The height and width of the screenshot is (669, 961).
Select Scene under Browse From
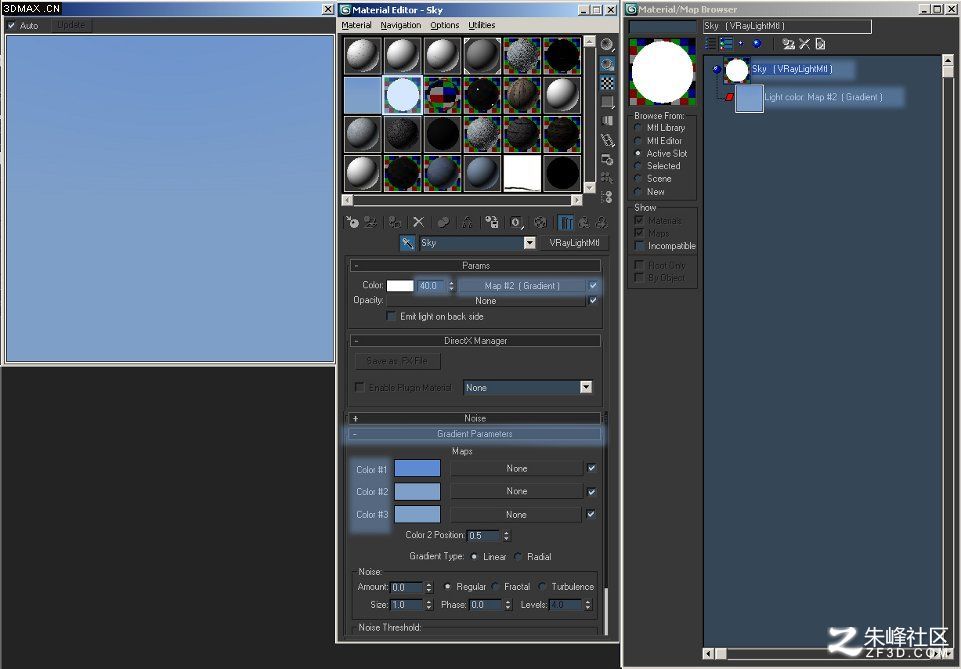(x=638, y=179)
